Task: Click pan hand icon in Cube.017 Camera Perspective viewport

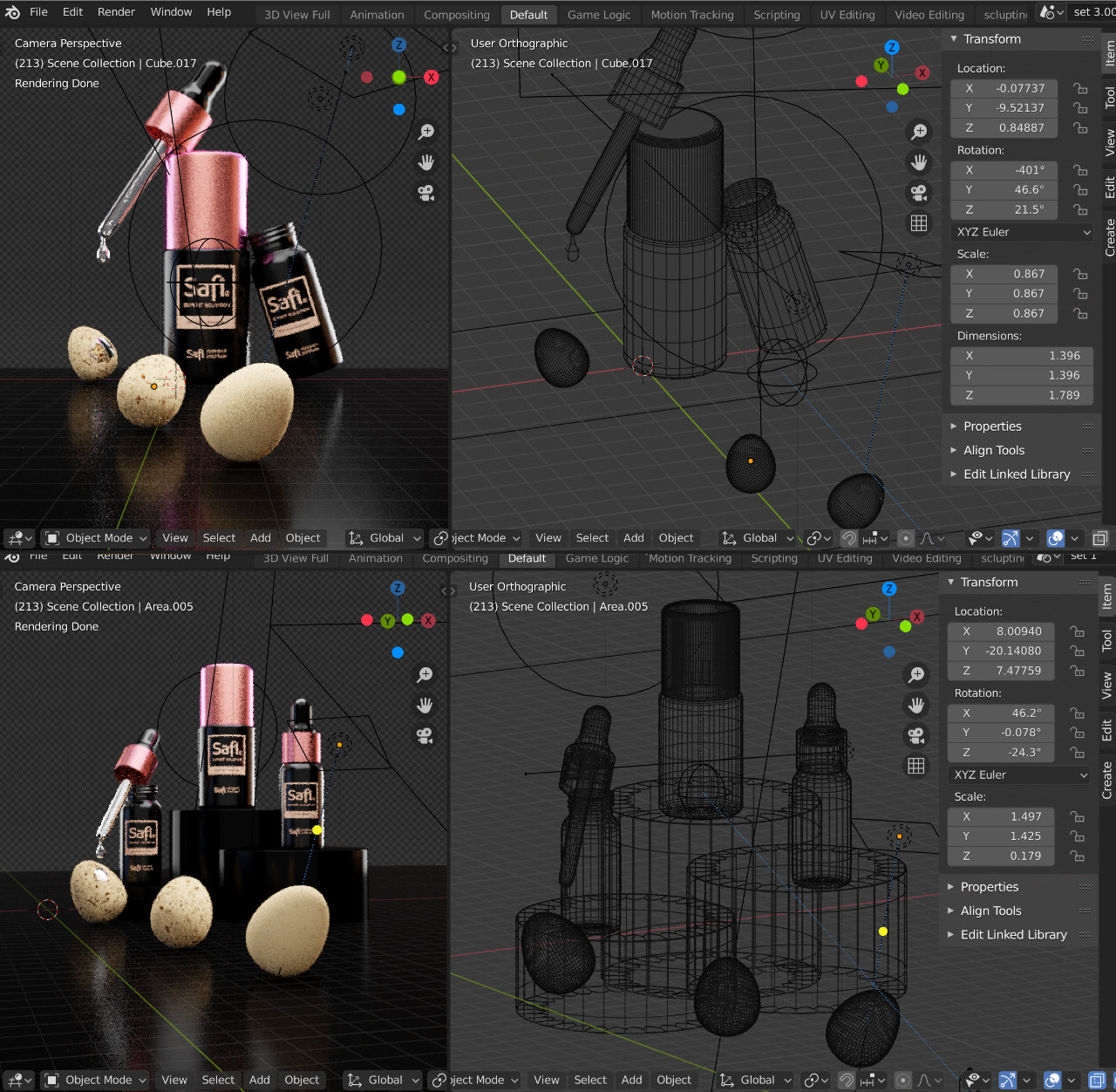Action: (x=426, y=162)
